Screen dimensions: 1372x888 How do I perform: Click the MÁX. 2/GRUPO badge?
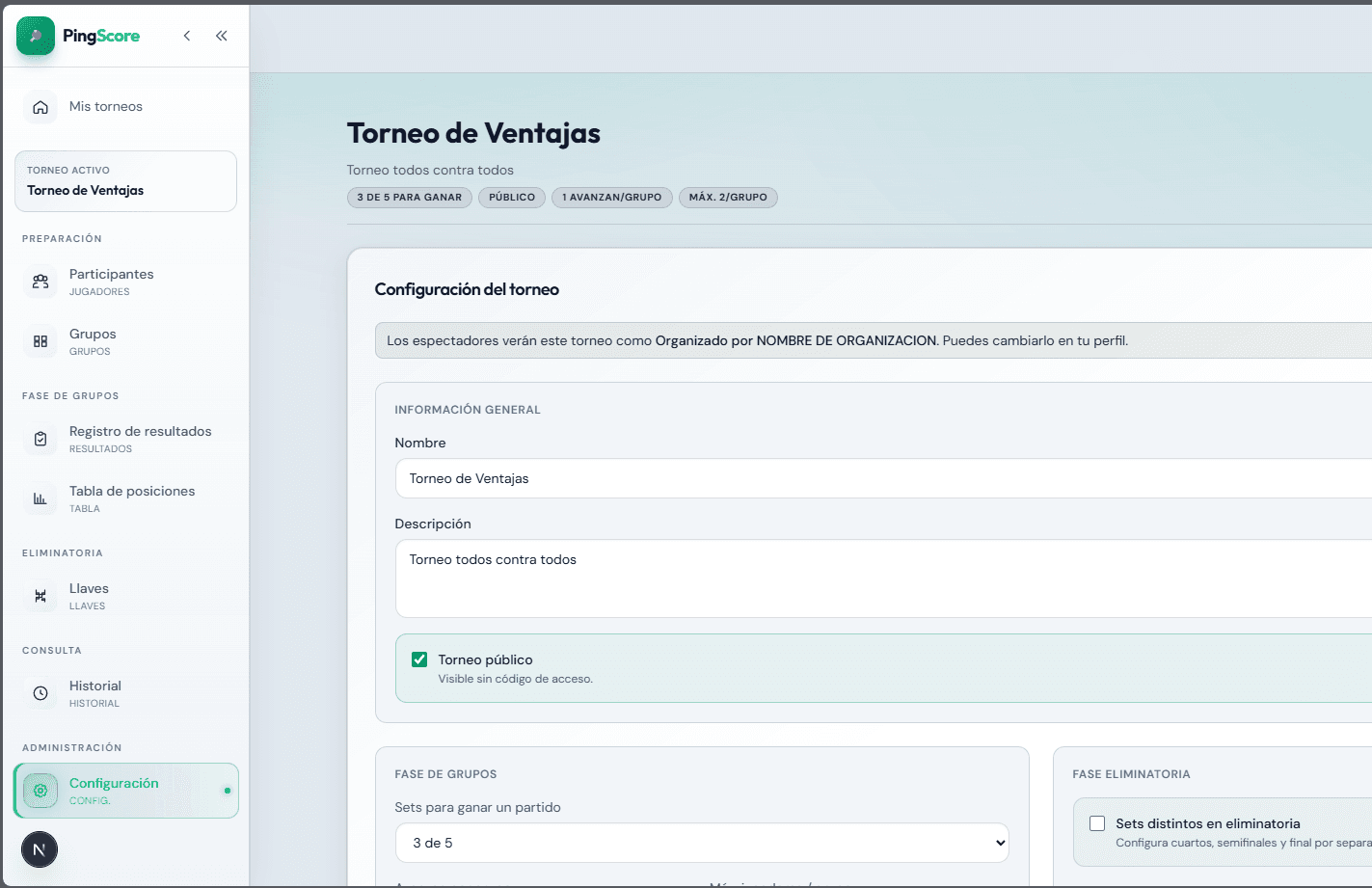click(x=728, y=198)
